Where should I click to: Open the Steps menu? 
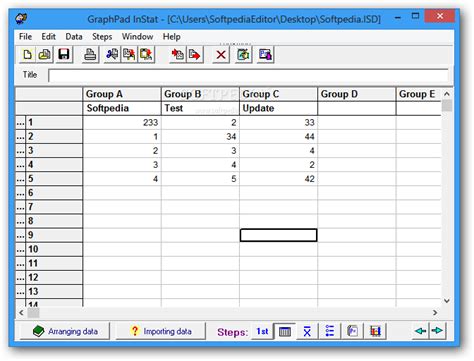coord(102,37)
